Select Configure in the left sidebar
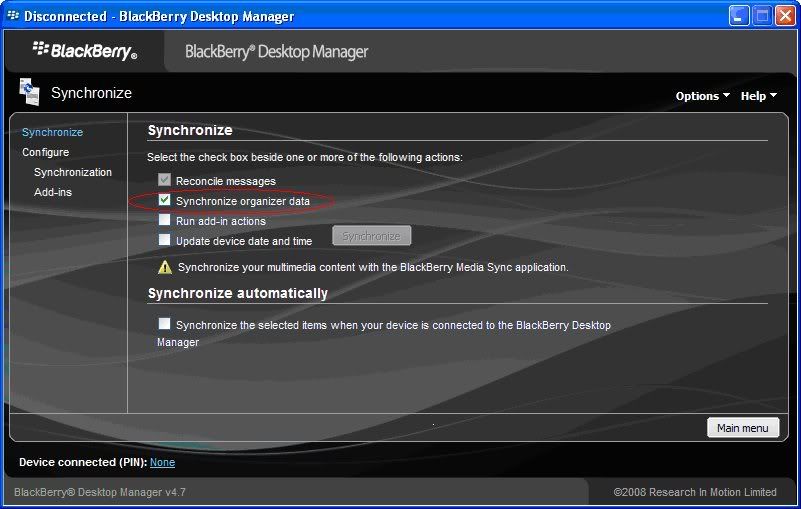Screen dimensions: 801x509 pyautogui.click(x=45, y=152)
